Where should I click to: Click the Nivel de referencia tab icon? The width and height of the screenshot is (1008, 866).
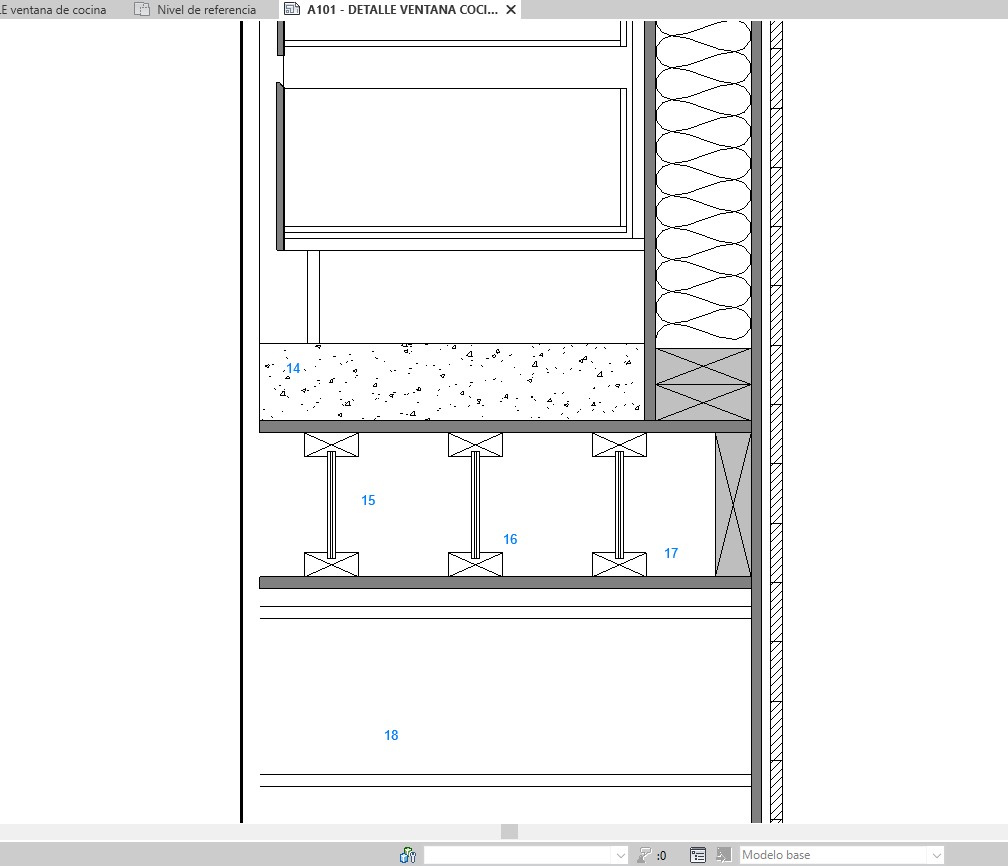pyautogui.click(x=143, y=10)
